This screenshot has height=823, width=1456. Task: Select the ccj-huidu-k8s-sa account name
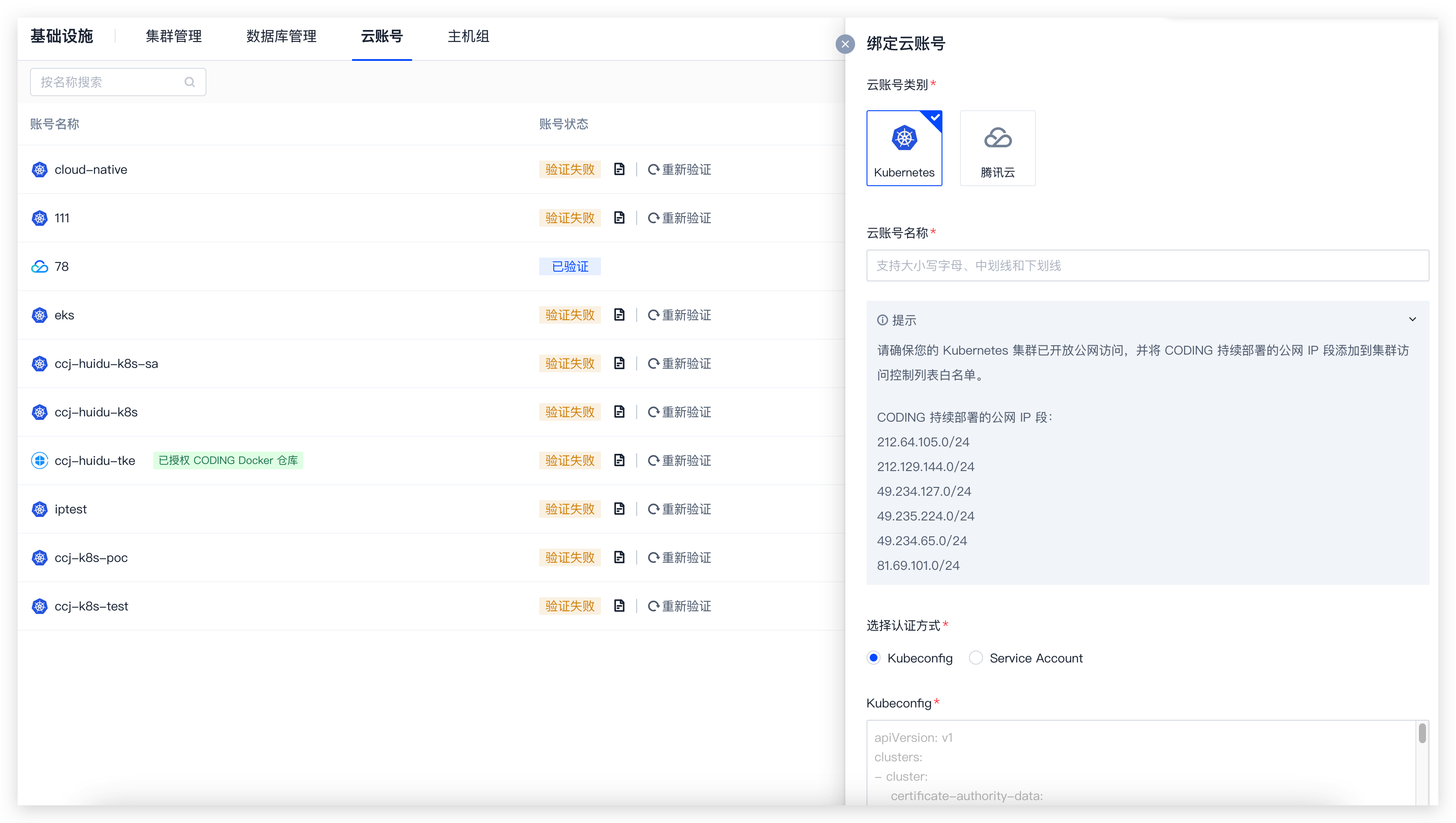[x=106, y=364]
